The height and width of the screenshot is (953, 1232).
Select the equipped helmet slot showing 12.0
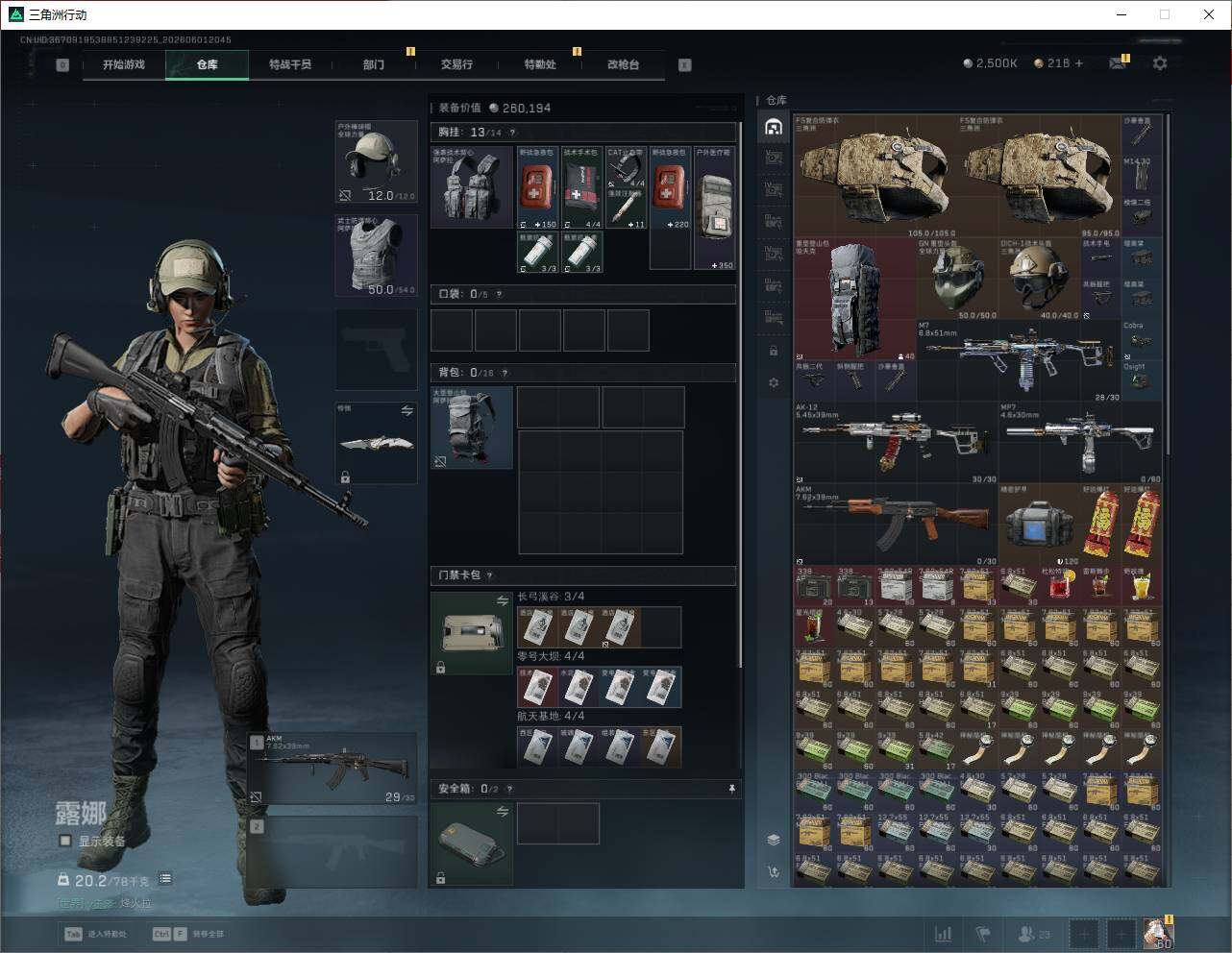(x=376, y=162)
